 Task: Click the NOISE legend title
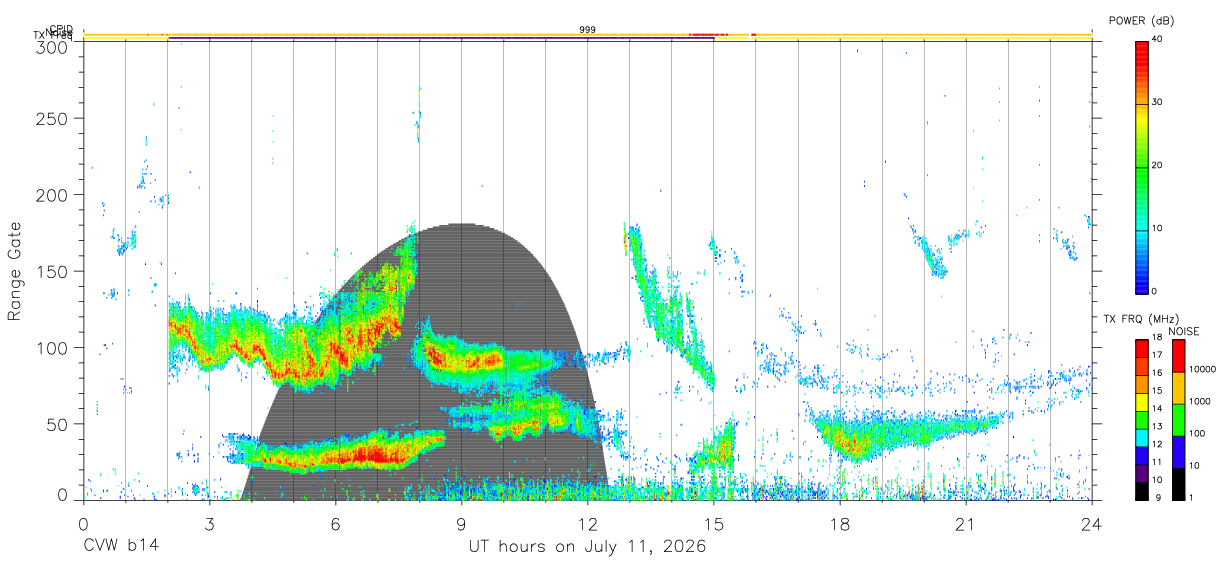click(1184, 331)
